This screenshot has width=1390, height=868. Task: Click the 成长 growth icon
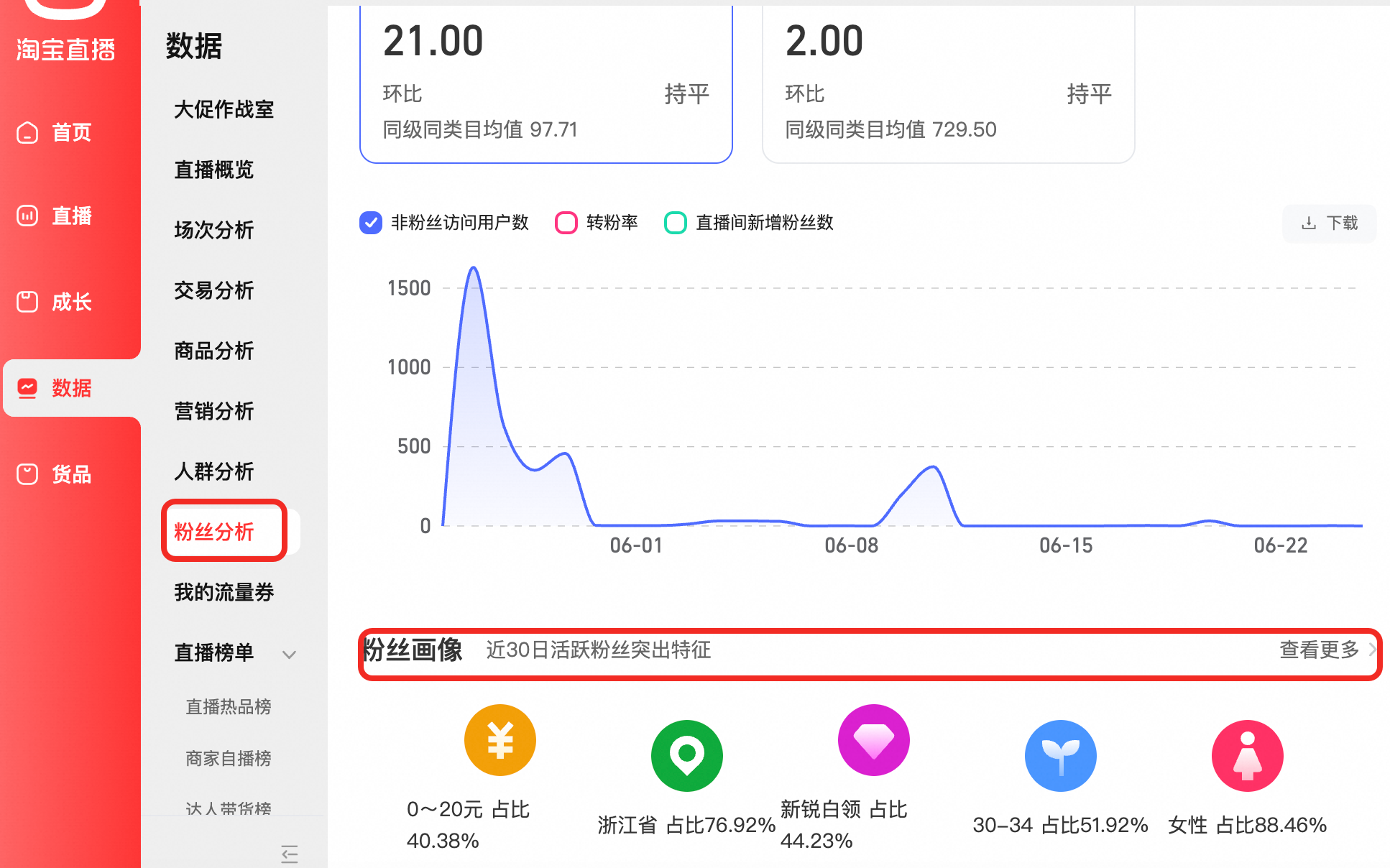point(27,302)
